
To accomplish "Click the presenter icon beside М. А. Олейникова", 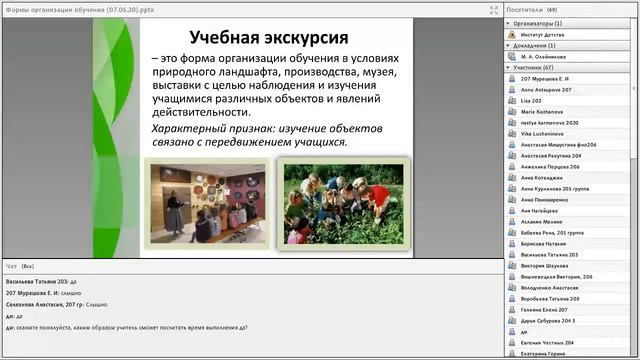I will (512, 57).
